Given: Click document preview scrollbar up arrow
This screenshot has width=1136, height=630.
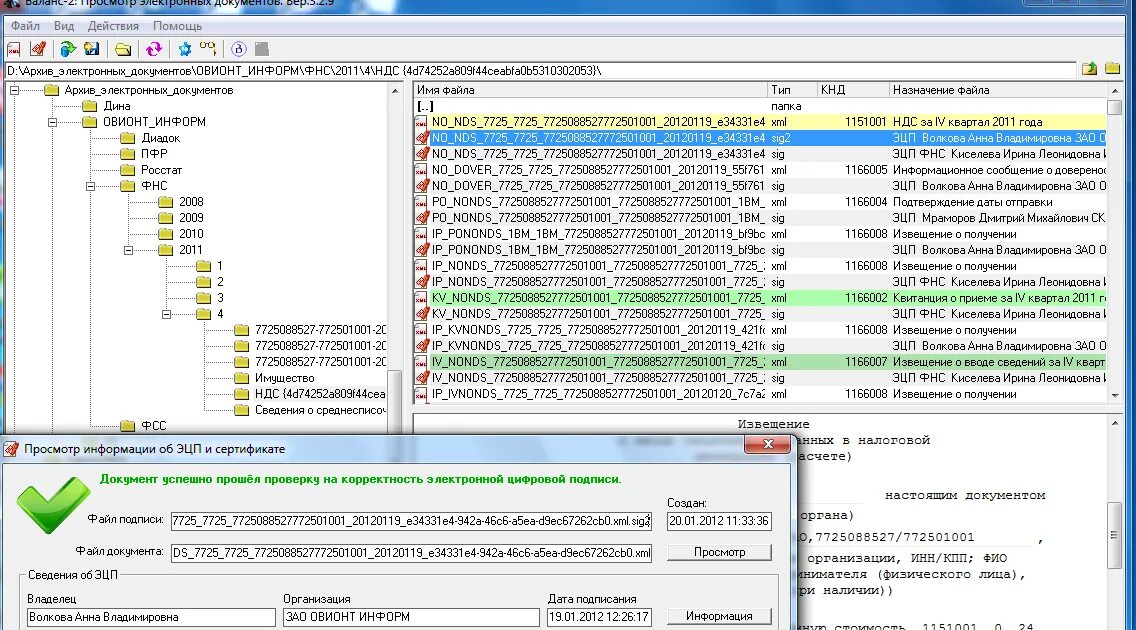Looking at the screenshot, I should [x=1115, y=423].
